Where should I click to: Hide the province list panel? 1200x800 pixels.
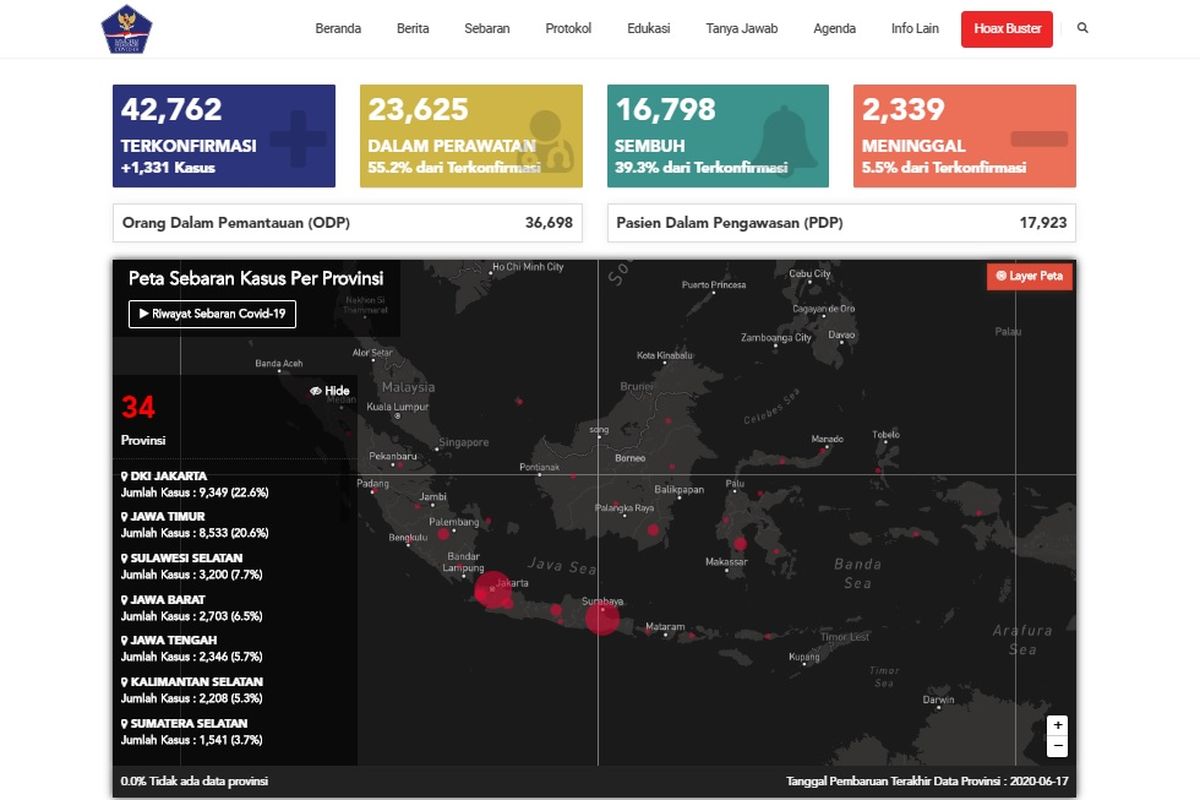(x=330, y=391)
